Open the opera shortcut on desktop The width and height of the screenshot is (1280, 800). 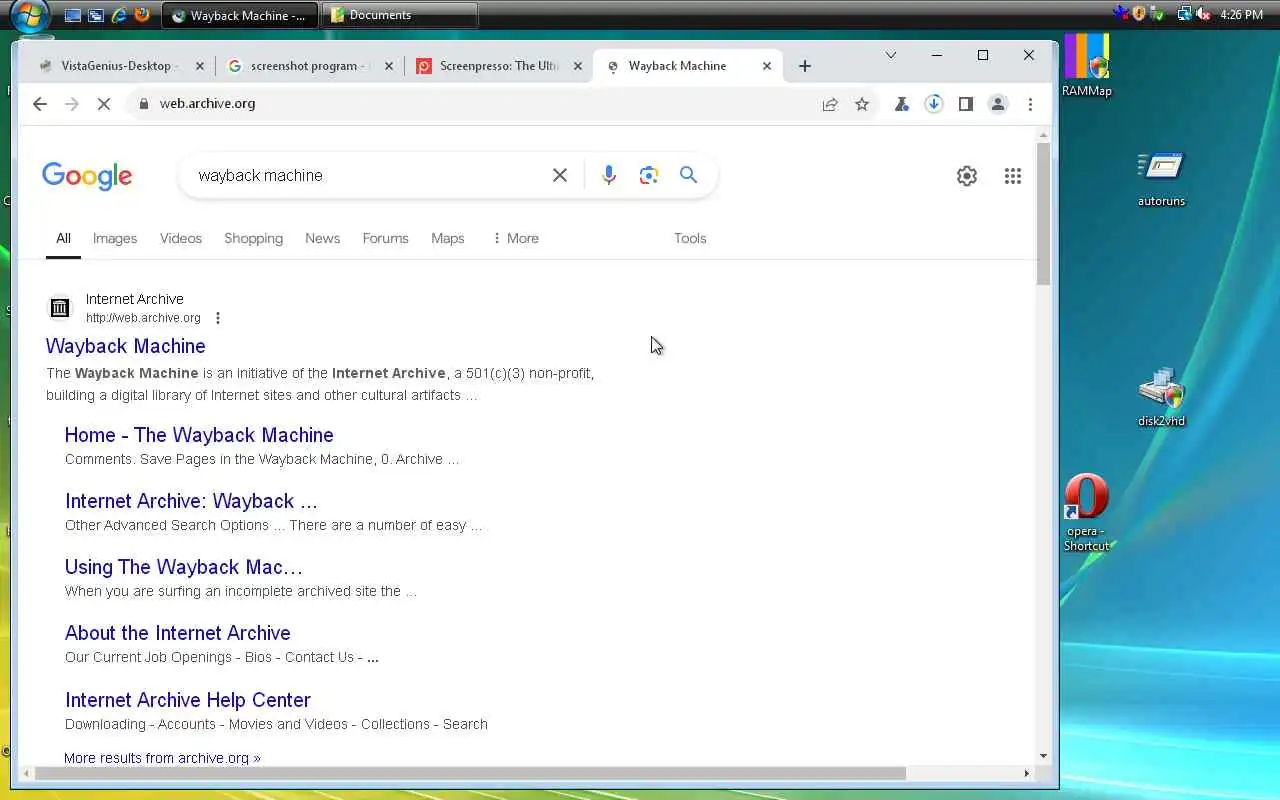tap(1087, 512)
